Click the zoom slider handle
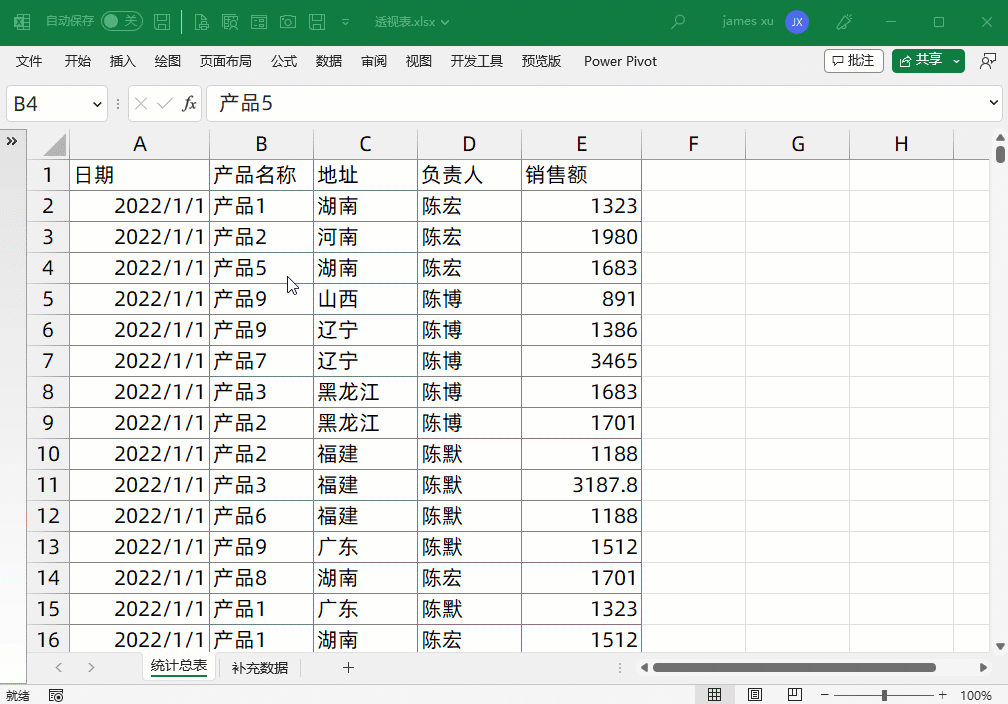1008x704 pixels. [x=885, y=695]
